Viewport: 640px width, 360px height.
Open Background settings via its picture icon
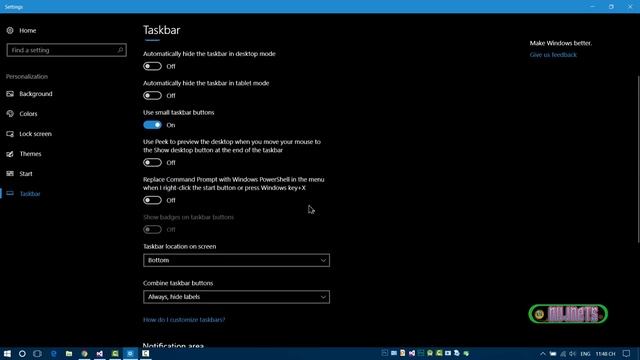(10, 94)
